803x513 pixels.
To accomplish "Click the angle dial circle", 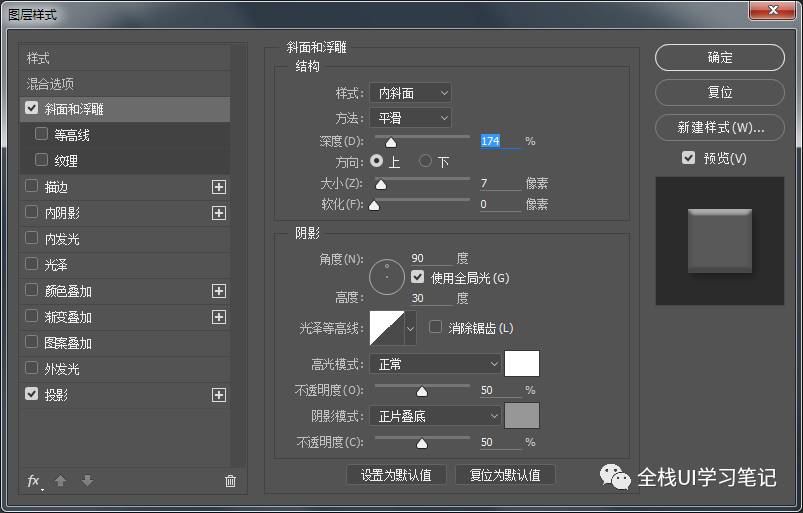I will 387,277.
